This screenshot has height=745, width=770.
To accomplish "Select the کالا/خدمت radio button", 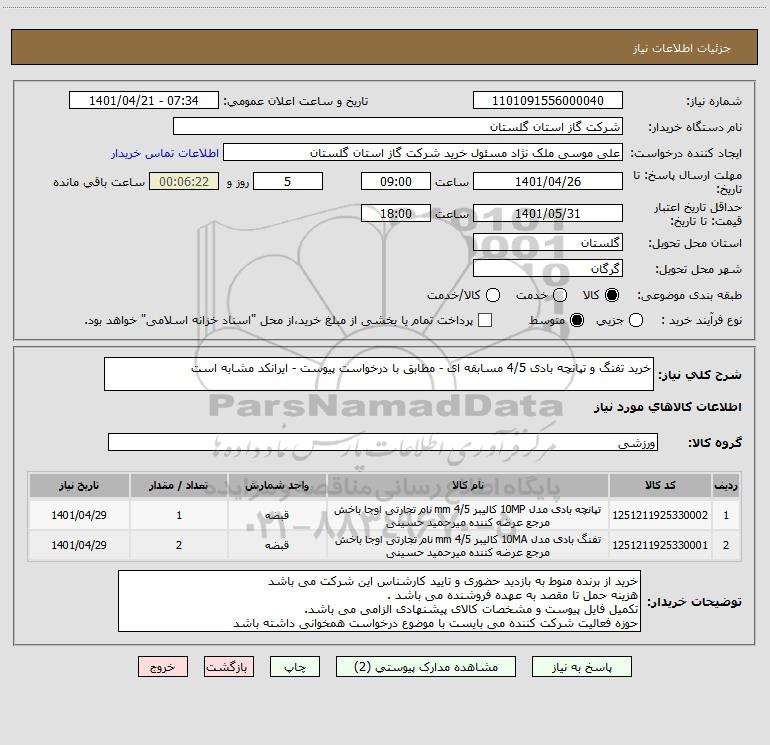I will point(493,295).
